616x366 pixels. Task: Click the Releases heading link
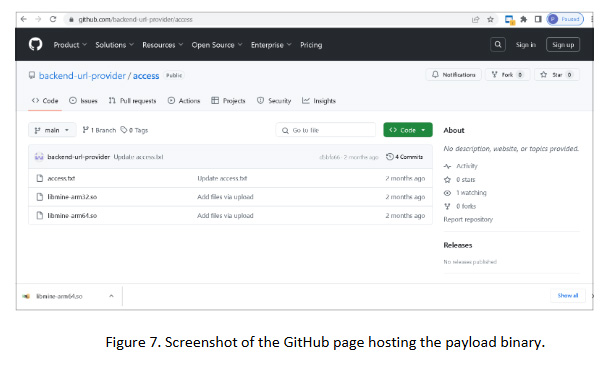pos(458,245)
